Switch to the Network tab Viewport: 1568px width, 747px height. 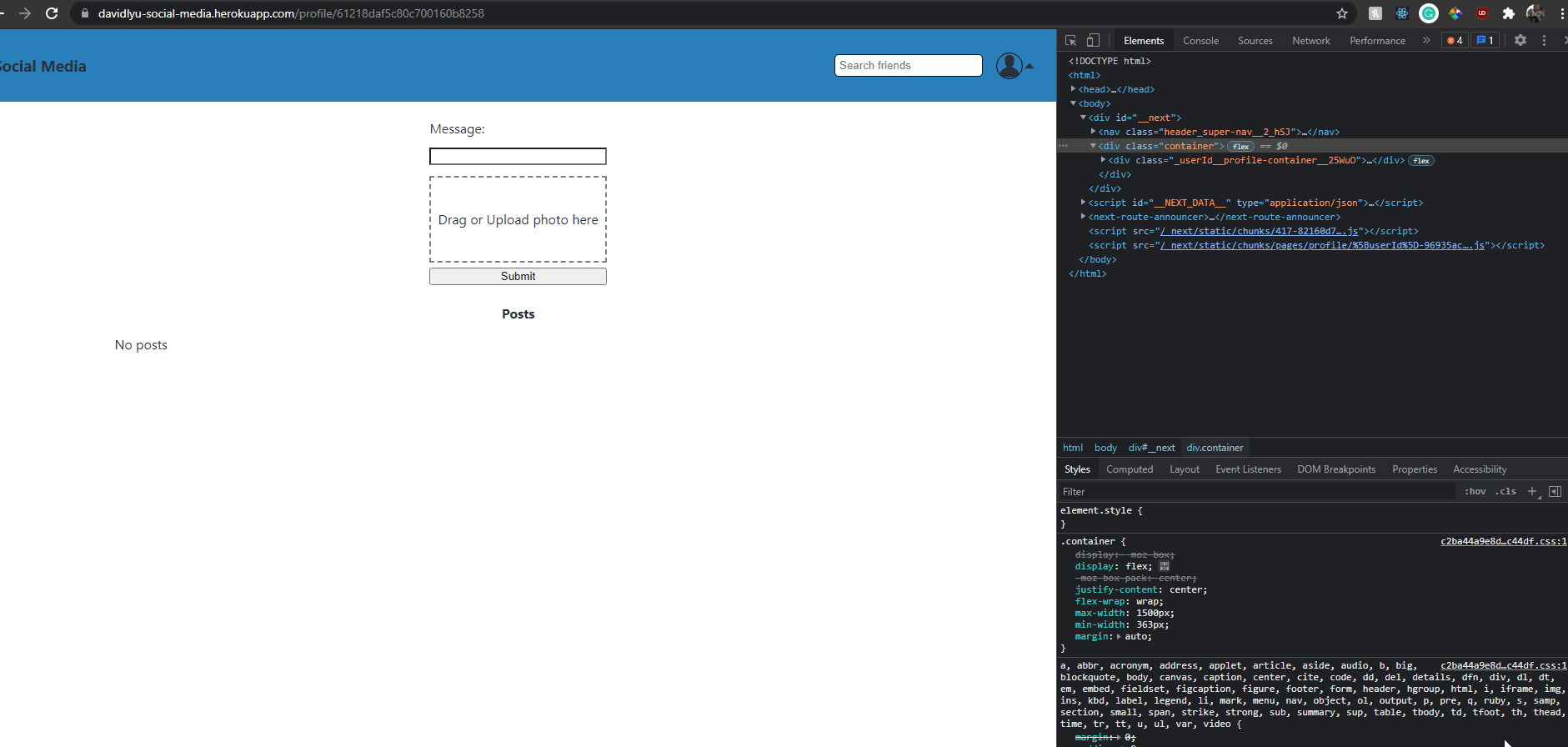point(1311,40)
